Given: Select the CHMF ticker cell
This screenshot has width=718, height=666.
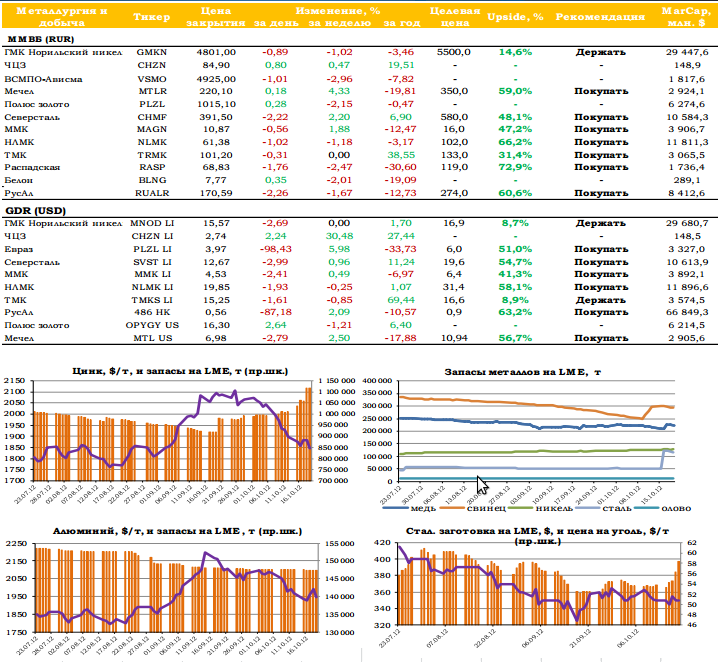Looking at the screenshot, I should [152, 117].
